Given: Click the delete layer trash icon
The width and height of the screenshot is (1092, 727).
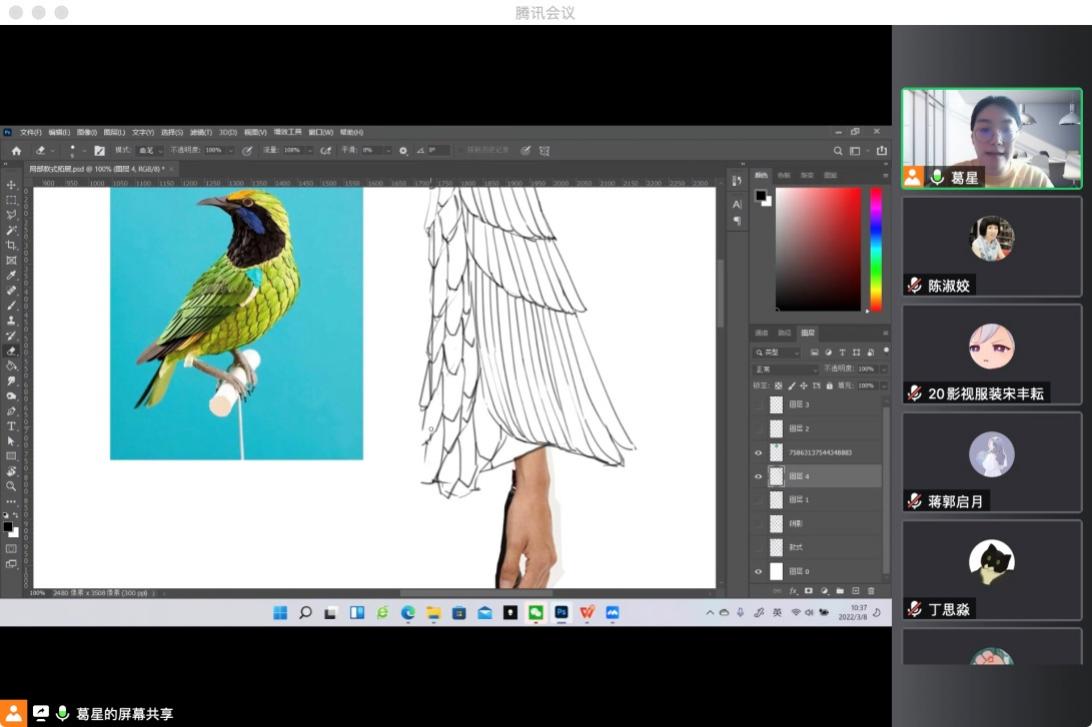Looking at the screenshot, I should point(870,591).
